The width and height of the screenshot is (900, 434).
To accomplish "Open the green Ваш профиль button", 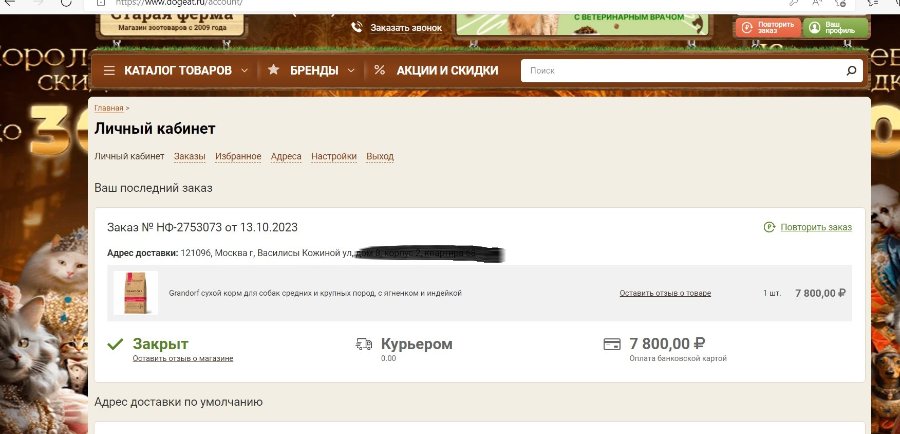I will [x=835, y=28].
